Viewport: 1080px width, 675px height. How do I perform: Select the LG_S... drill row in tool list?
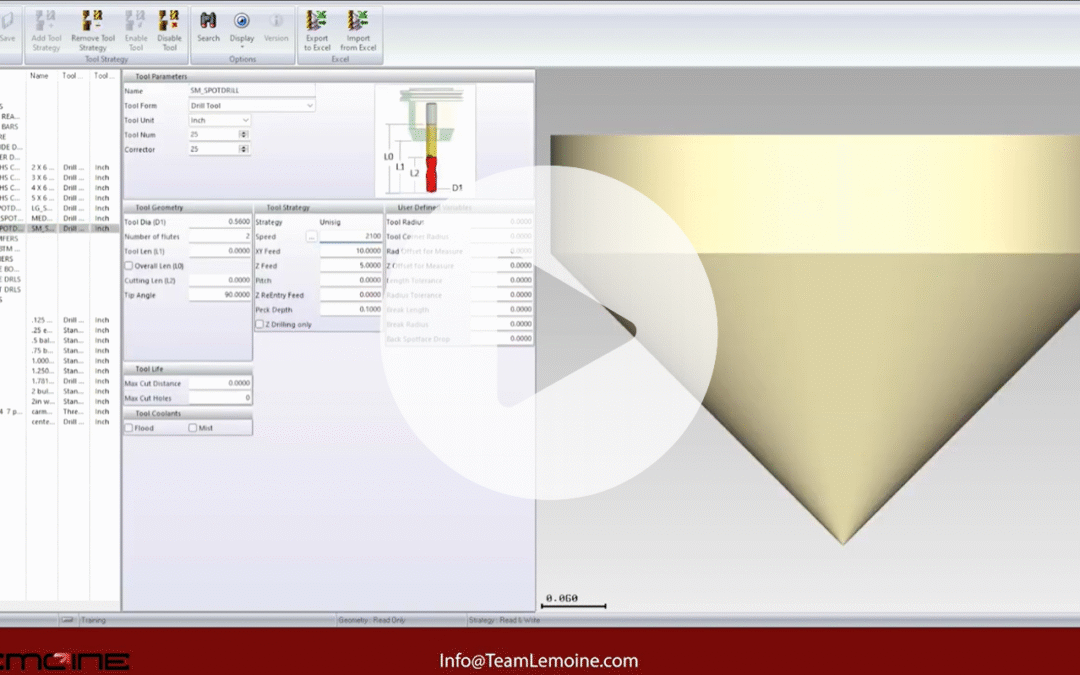(x=59, y=208)
